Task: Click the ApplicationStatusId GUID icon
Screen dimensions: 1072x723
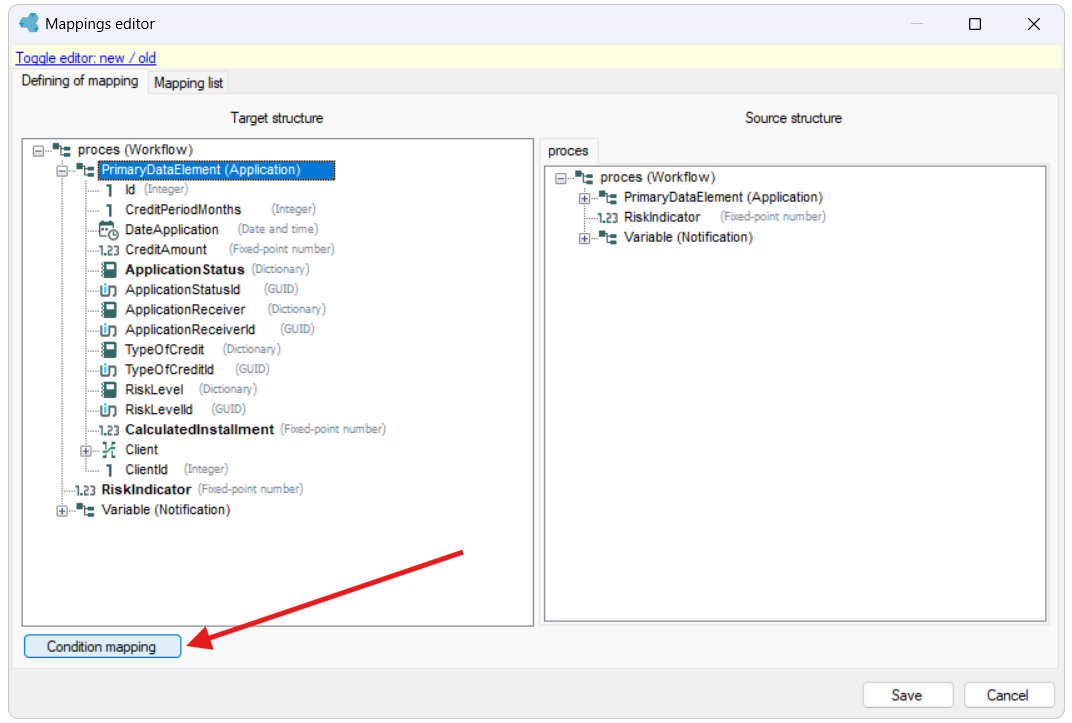Action: 108,290
